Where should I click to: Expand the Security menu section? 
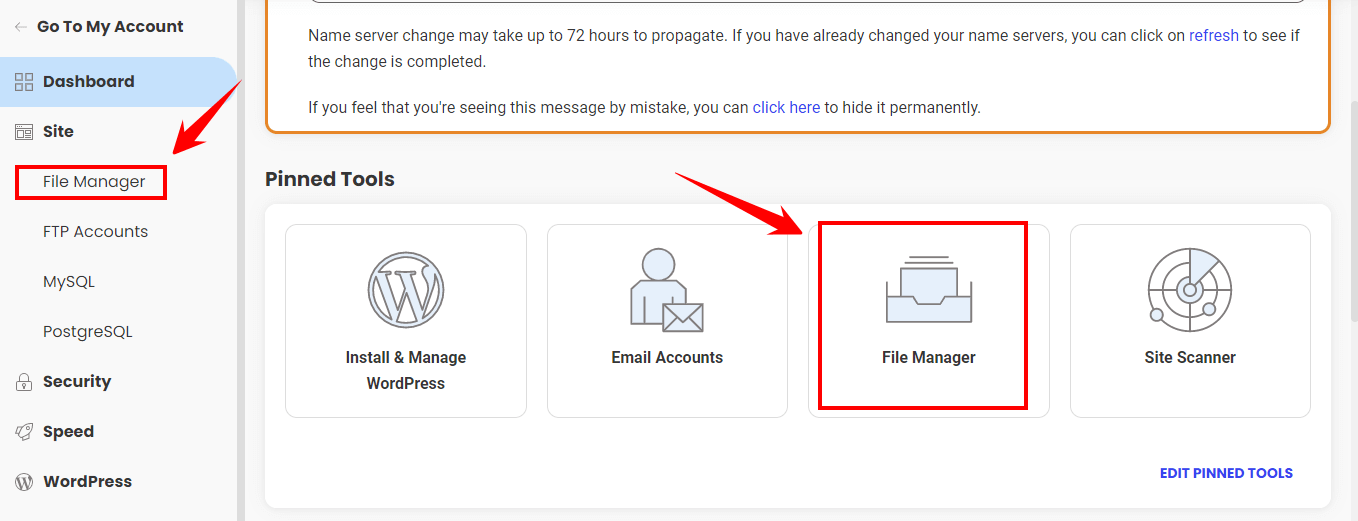[77, 382]
